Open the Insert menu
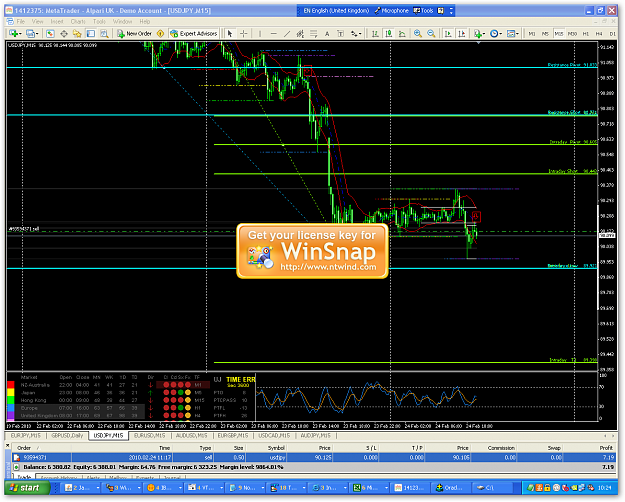 (x=57, y=22)
